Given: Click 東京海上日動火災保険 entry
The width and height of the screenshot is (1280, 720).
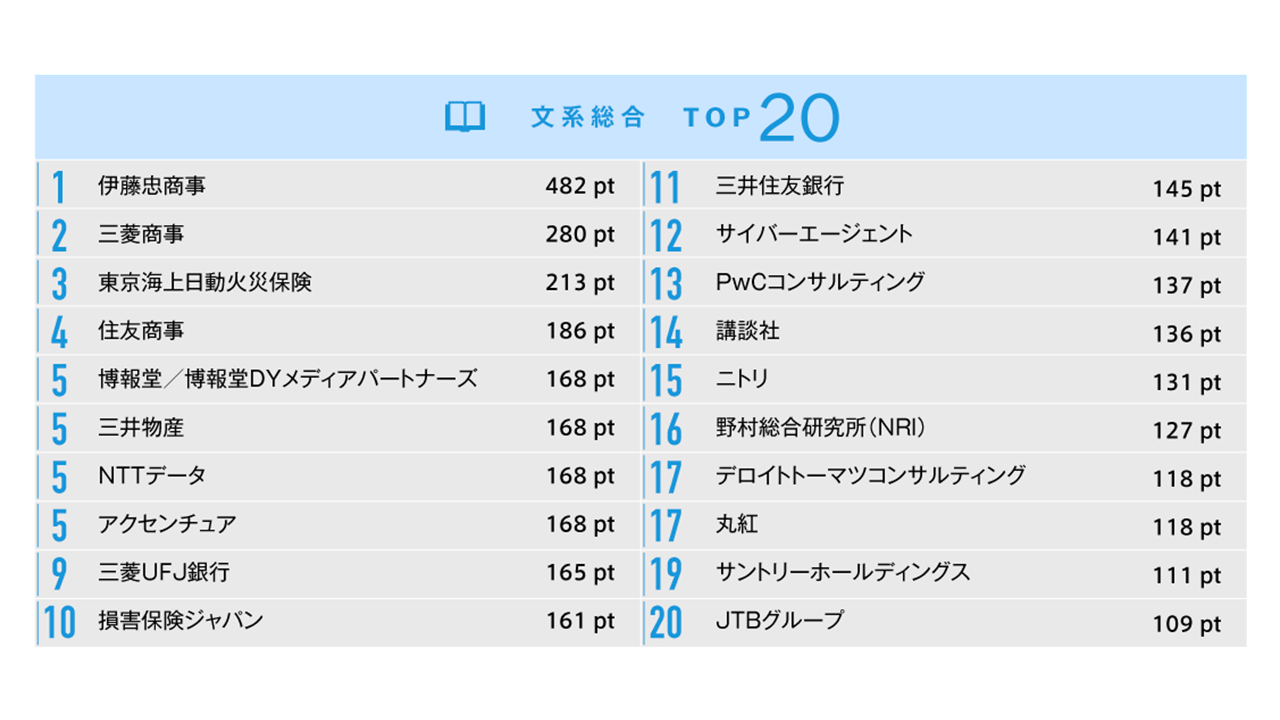Looking at the screenshot, I should pos(205,283).
